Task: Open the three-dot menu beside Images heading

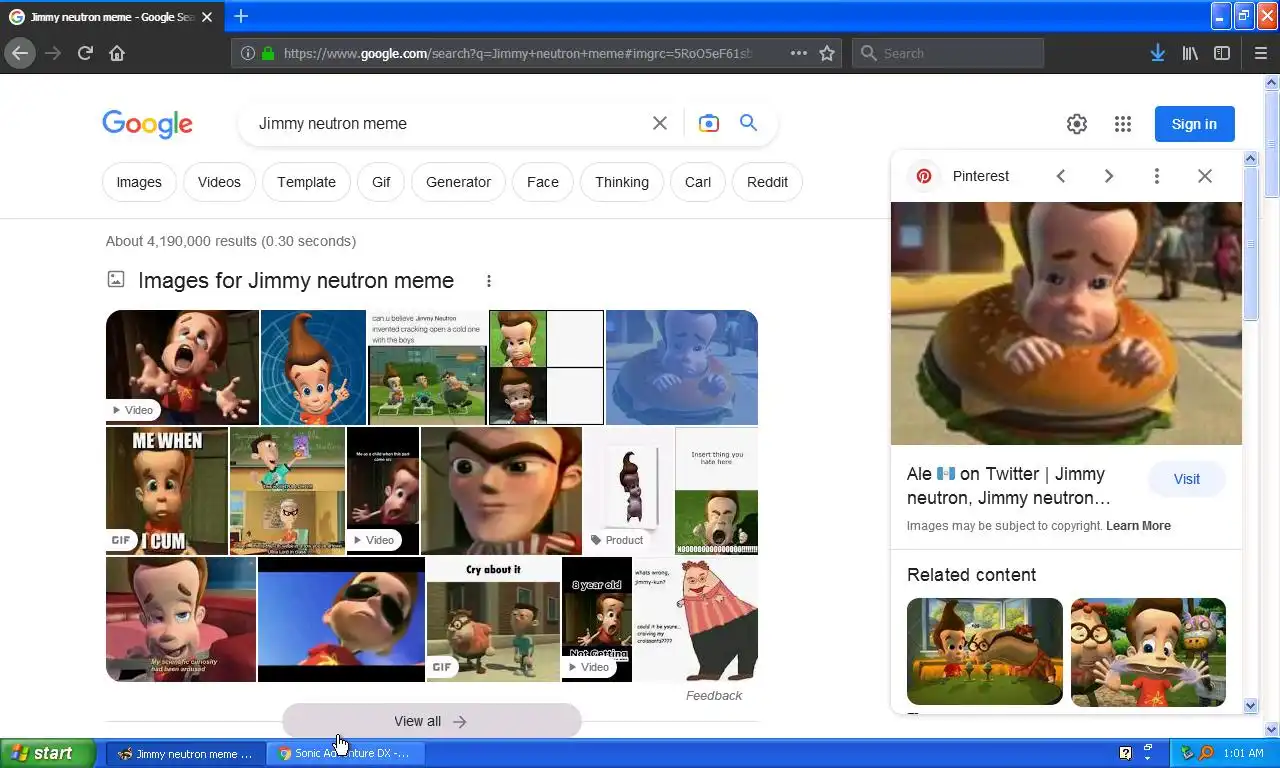Action: (489, 281)
